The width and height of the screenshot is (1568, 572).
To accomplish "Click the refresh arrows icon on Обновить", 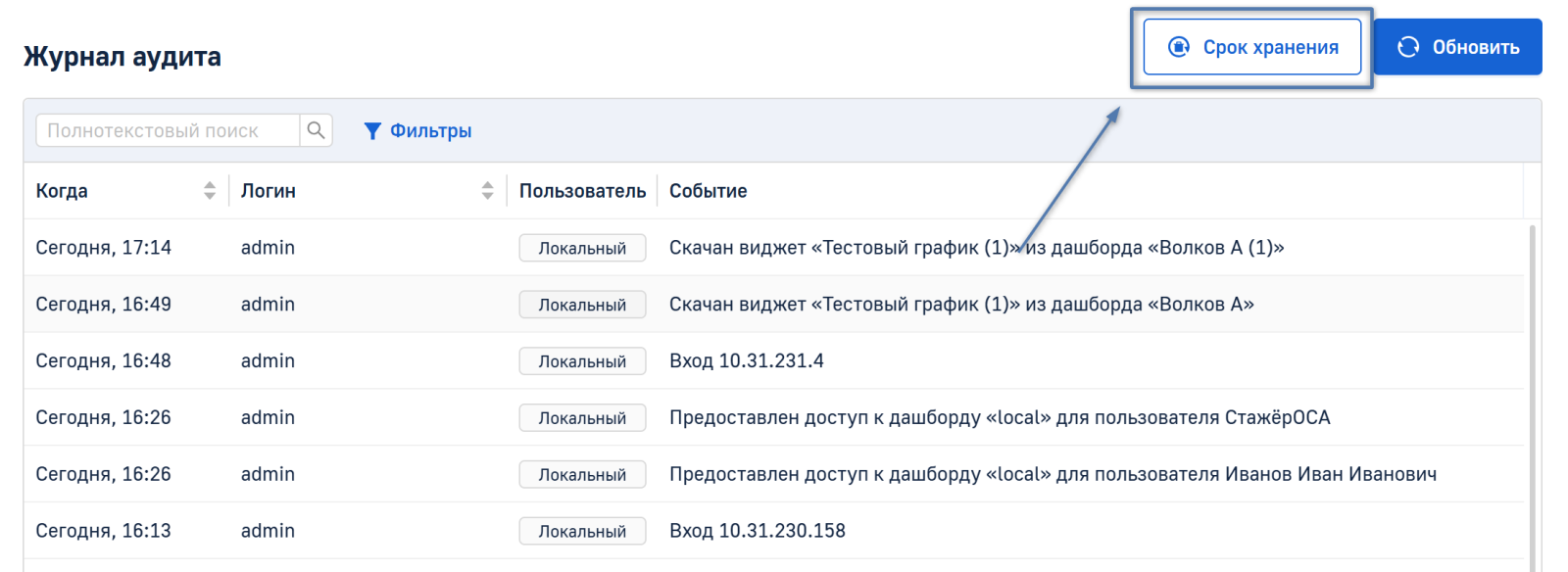I will tap(1408, 47).
